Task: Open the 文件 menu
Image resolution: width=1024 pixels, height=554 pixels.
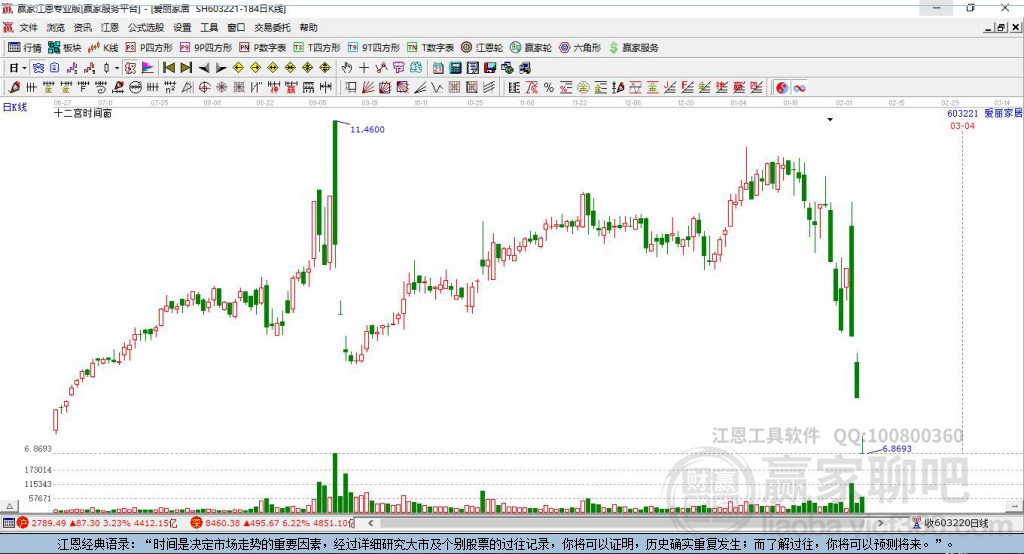Action: 28,27
